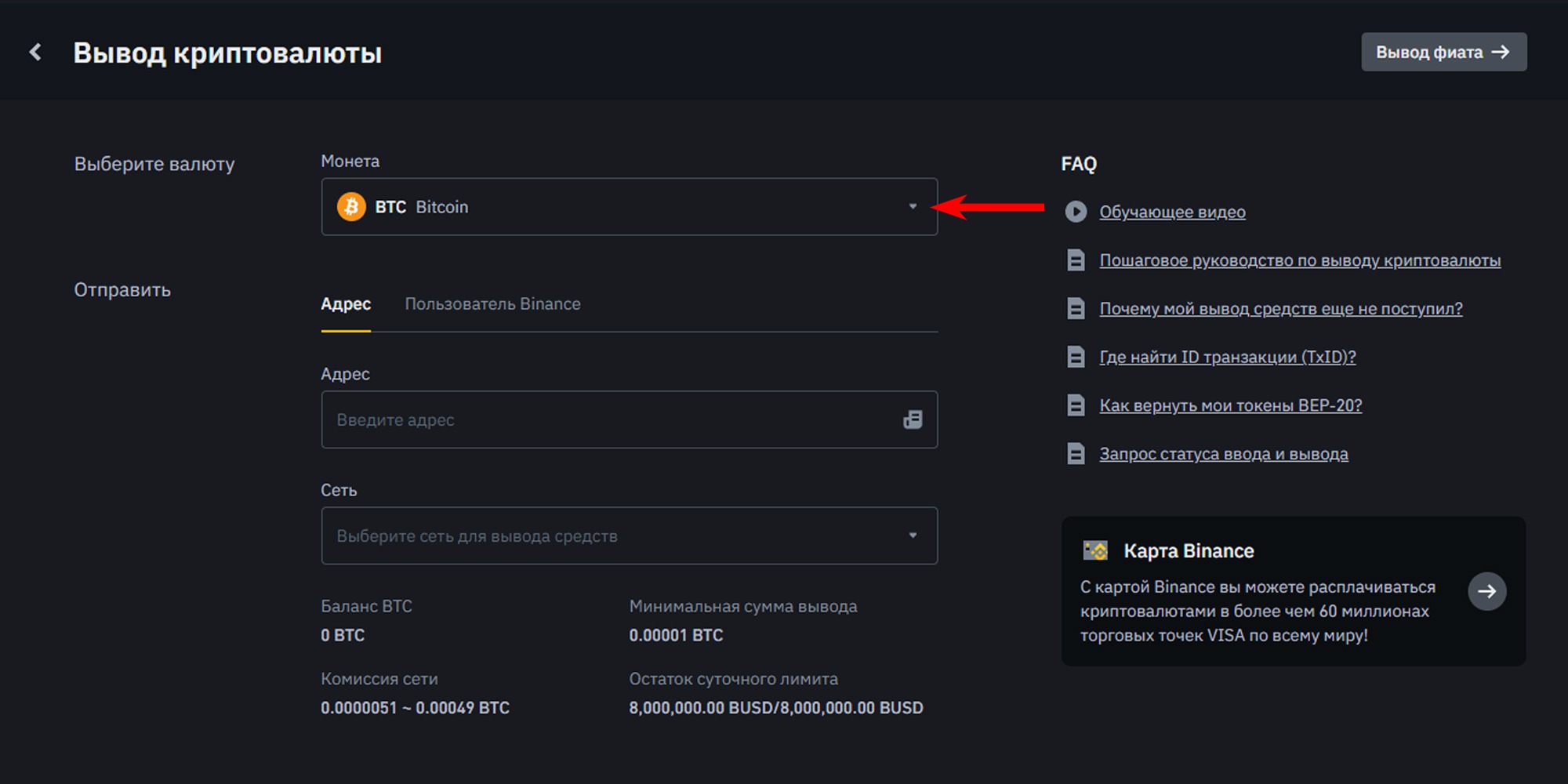Click the Binance card description text
1568x784 pixels.
1258,611
